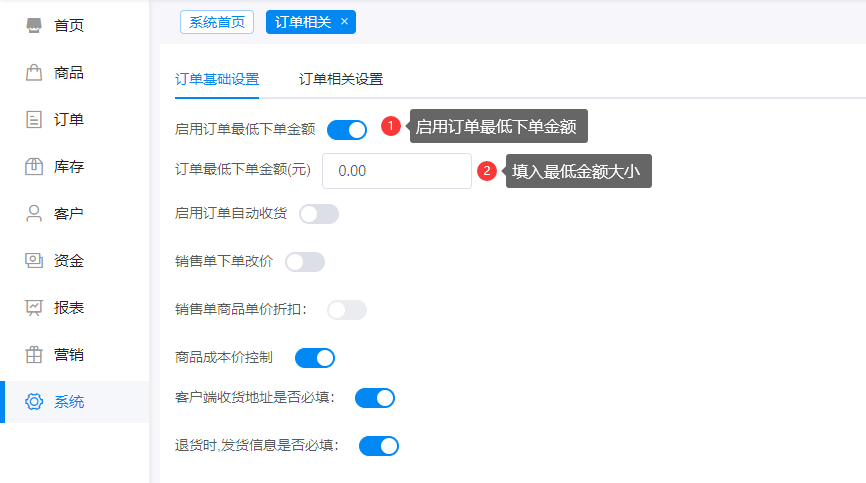
Task: Toggle the 商品成本价控制 switch off
Action: pos(315,358)
